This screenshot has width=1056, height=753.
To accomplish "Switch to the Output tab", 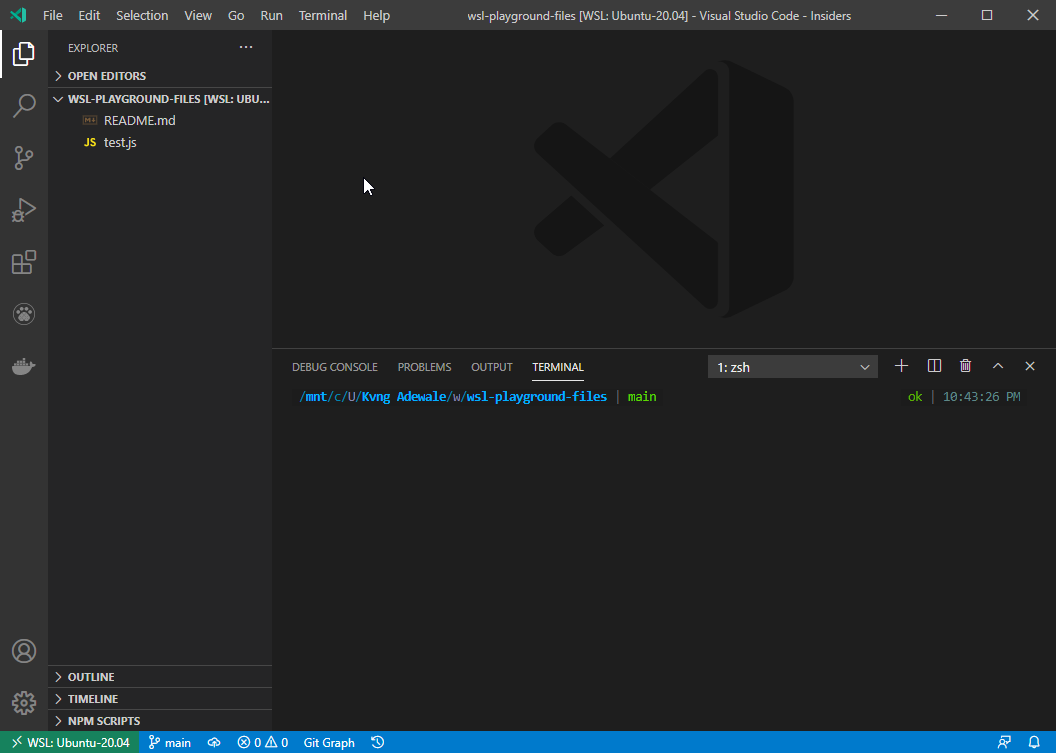I will click(492, 367).
